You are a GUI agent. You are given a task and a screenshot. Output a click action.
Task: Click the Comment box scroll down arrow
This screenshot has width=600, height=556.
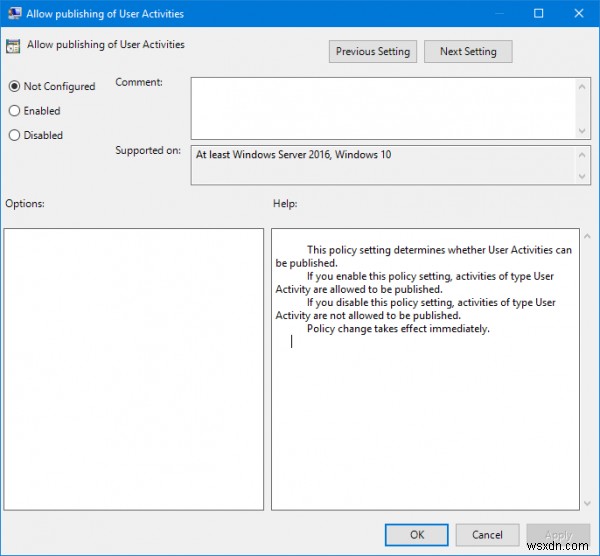coord(582,131)
